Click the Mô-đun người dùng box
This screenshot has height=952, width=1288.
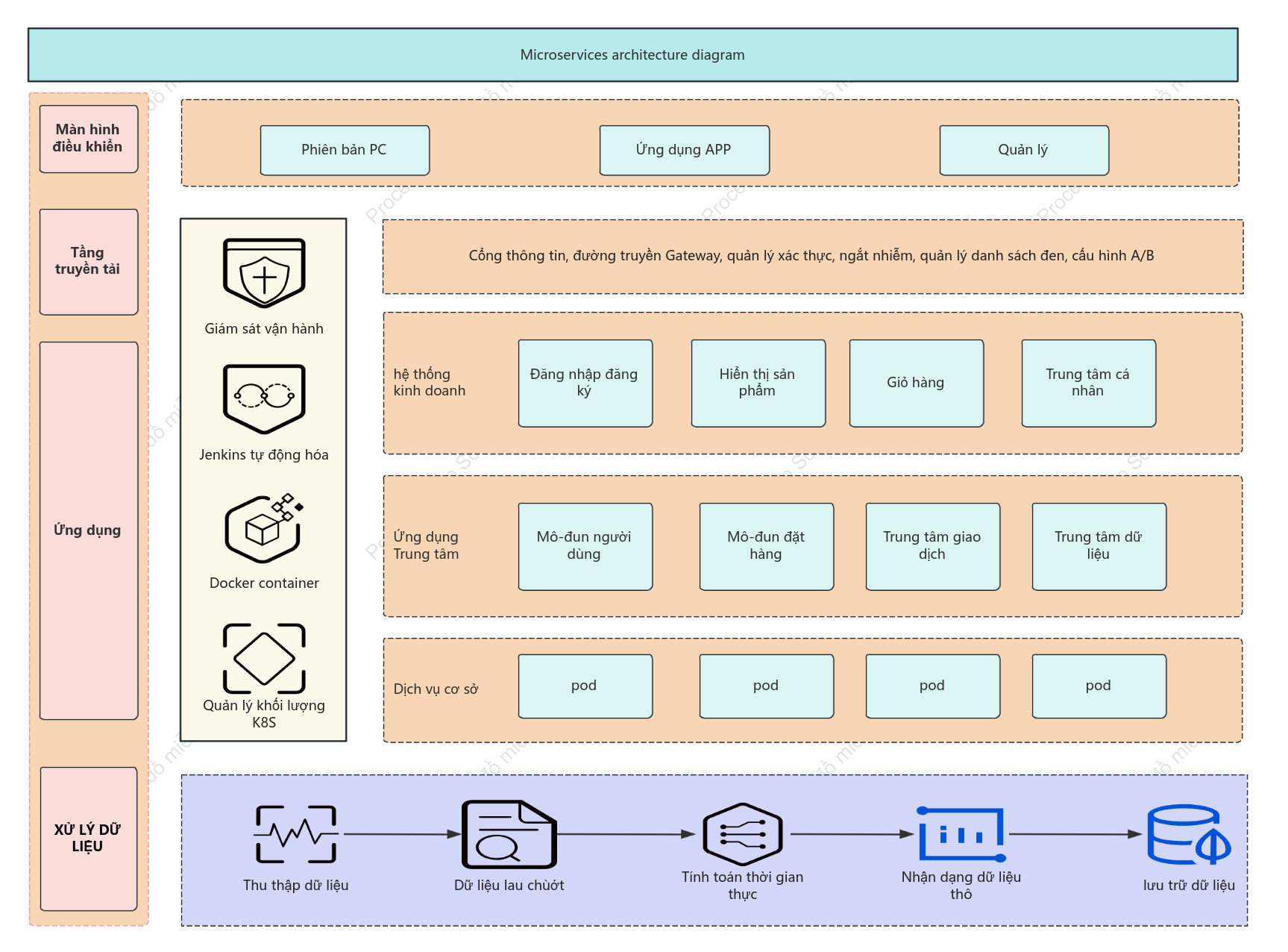(x=585, y=547)
